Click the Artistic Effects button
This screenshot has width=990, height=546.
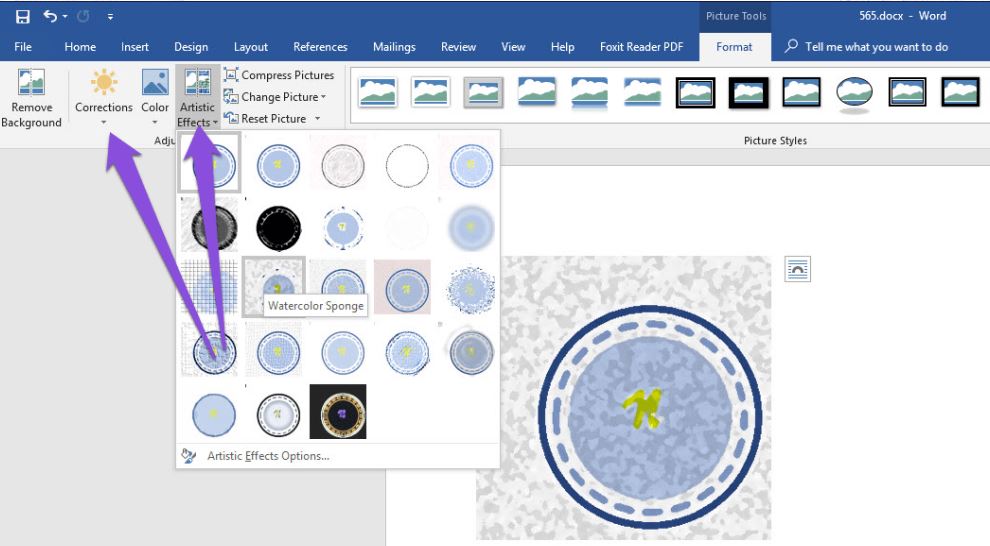pos(197,99)
